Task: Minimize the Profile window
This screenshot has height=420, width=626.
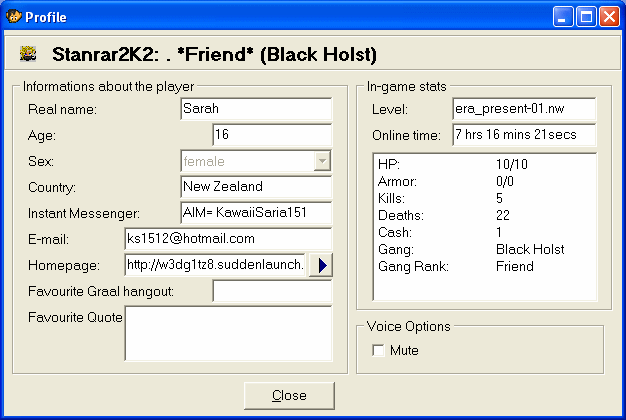Action: point(567,16)
